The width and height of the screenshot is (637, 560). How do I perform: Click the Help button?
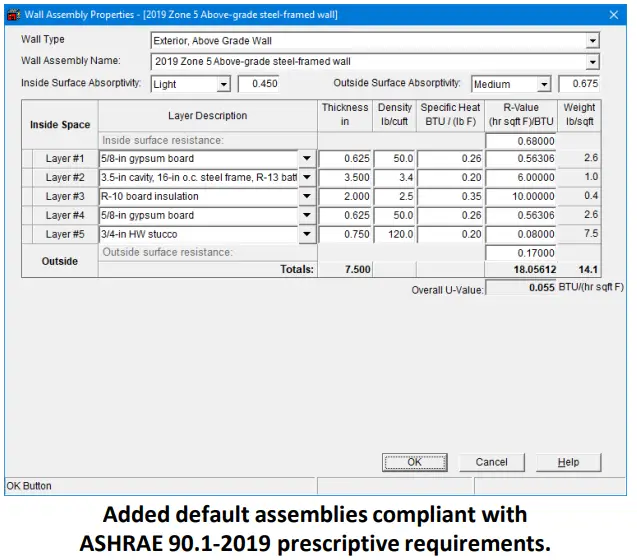point(568,462)
